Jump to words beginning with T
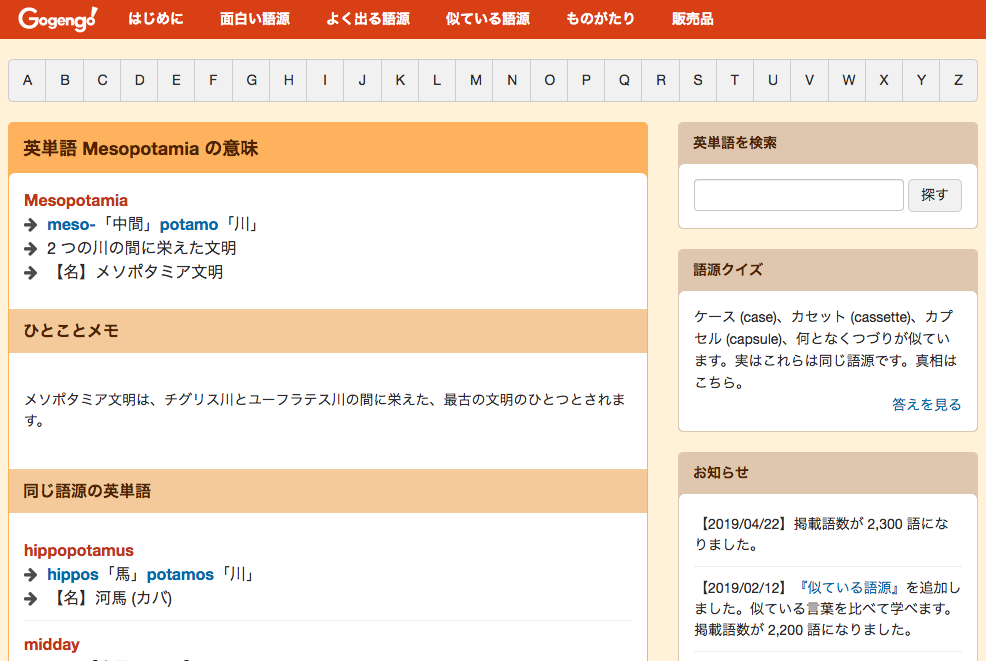The width and height of the screenshot is (986, 661). pos(735,81)
